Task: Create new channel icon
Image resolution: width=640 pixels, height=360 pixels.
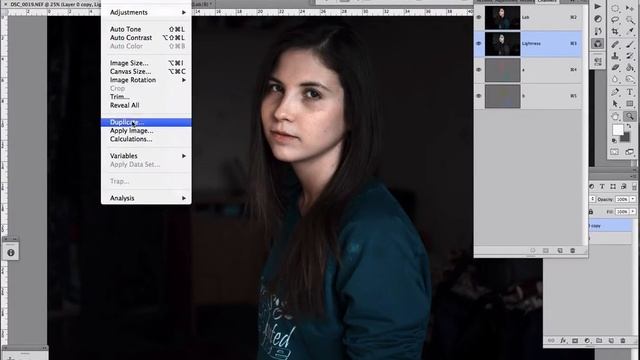Action: coord(560,250)
